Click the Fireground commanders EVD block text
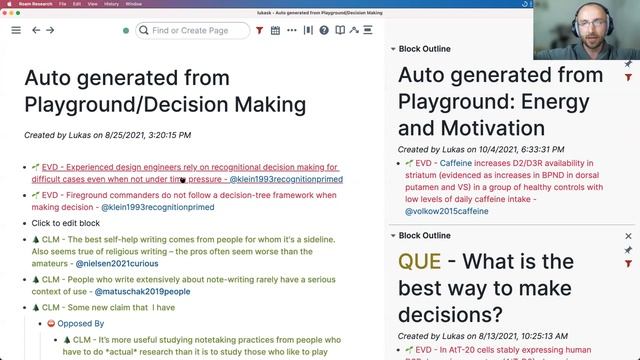640x360 pixels. click(x=184, y=201)
